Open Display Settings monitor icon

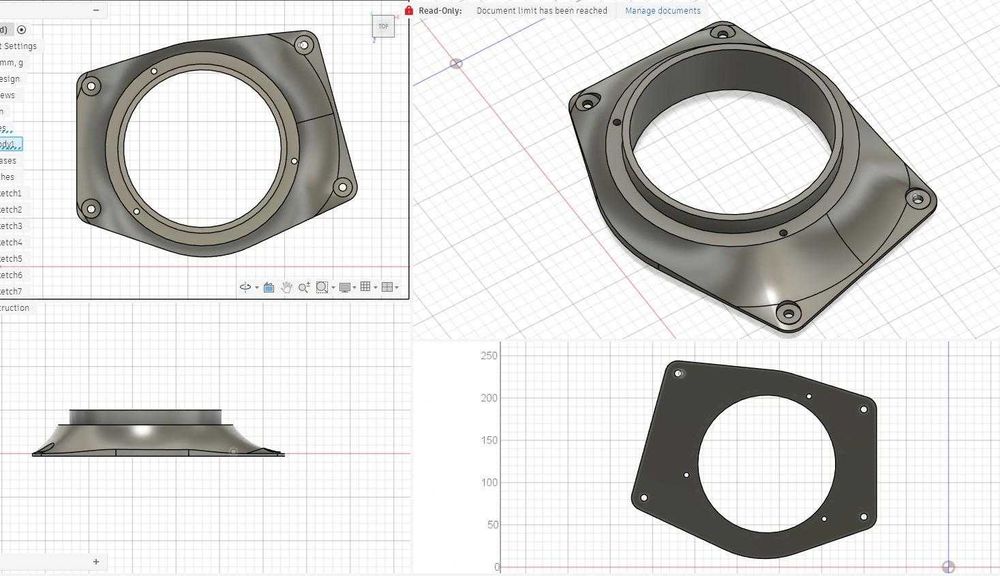pos(345,287)
